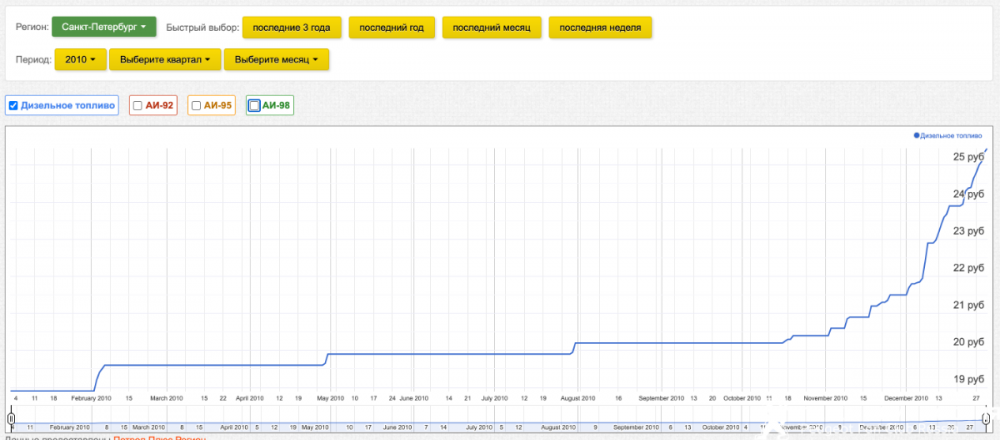This screenshot has height=440, width=1000.
Task: Open the Санкт-Петербург region dropdown
Action: pyautogui.click(x=103, y=27)
